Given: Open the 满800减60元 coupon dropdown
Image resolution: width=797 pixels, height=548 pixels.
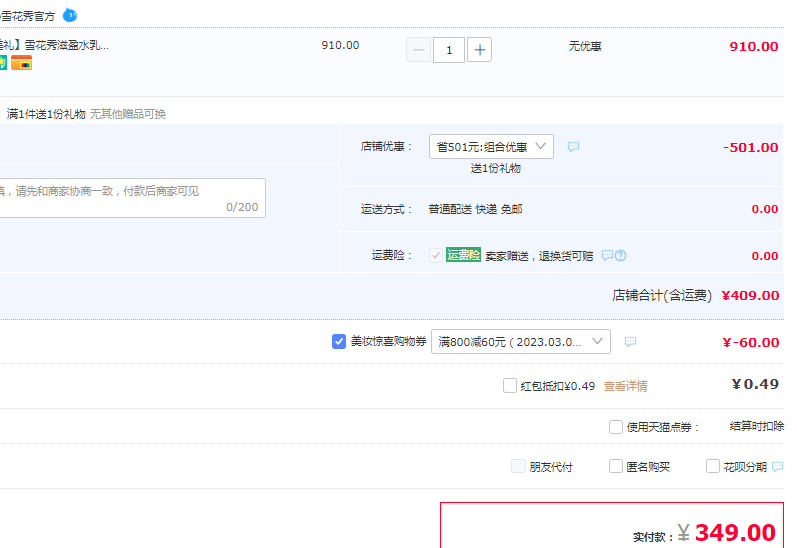Looking at the screenshot, I should 520,342.
